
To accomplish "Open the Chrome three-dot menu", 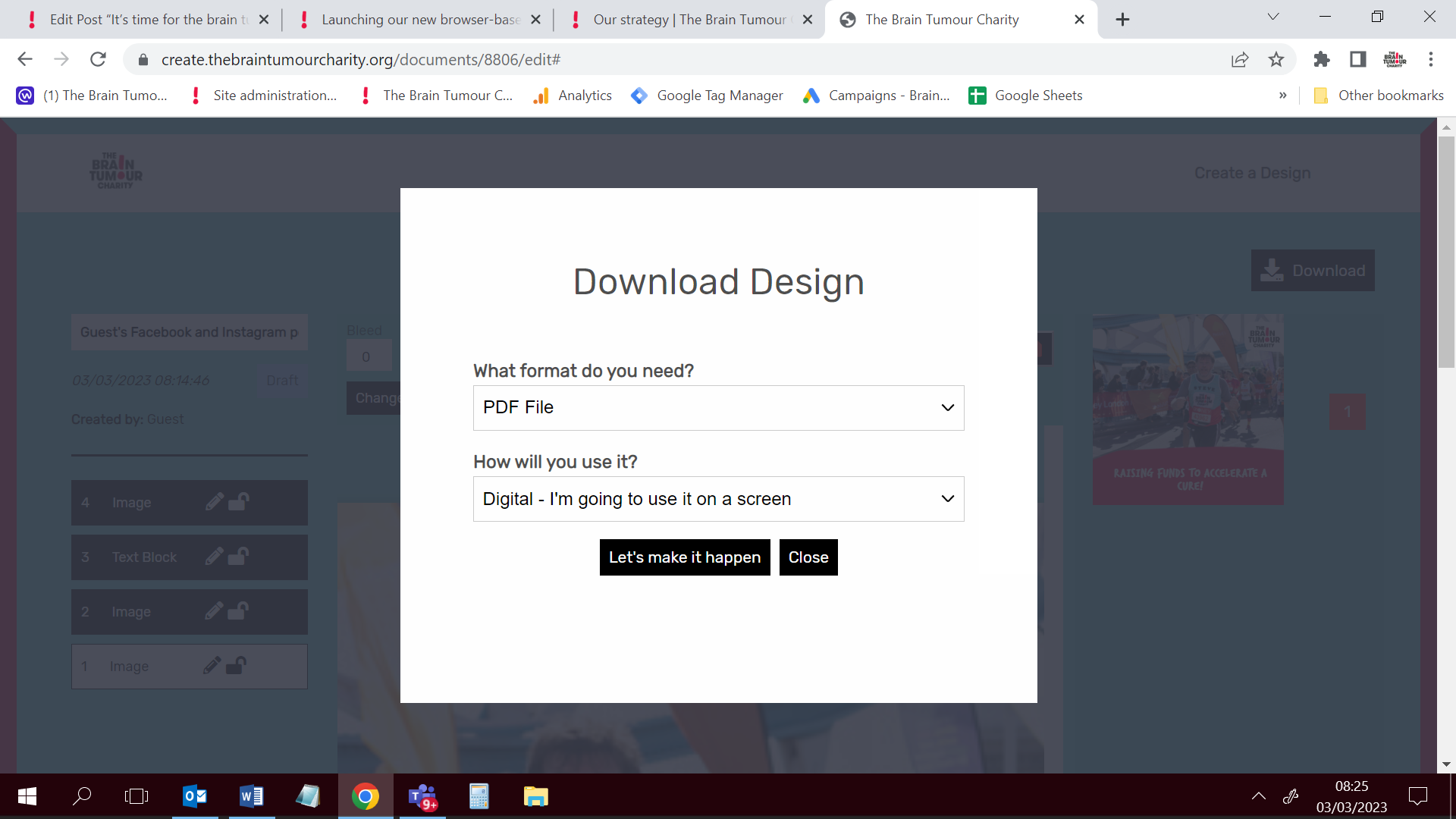I will coord(1431,59).
